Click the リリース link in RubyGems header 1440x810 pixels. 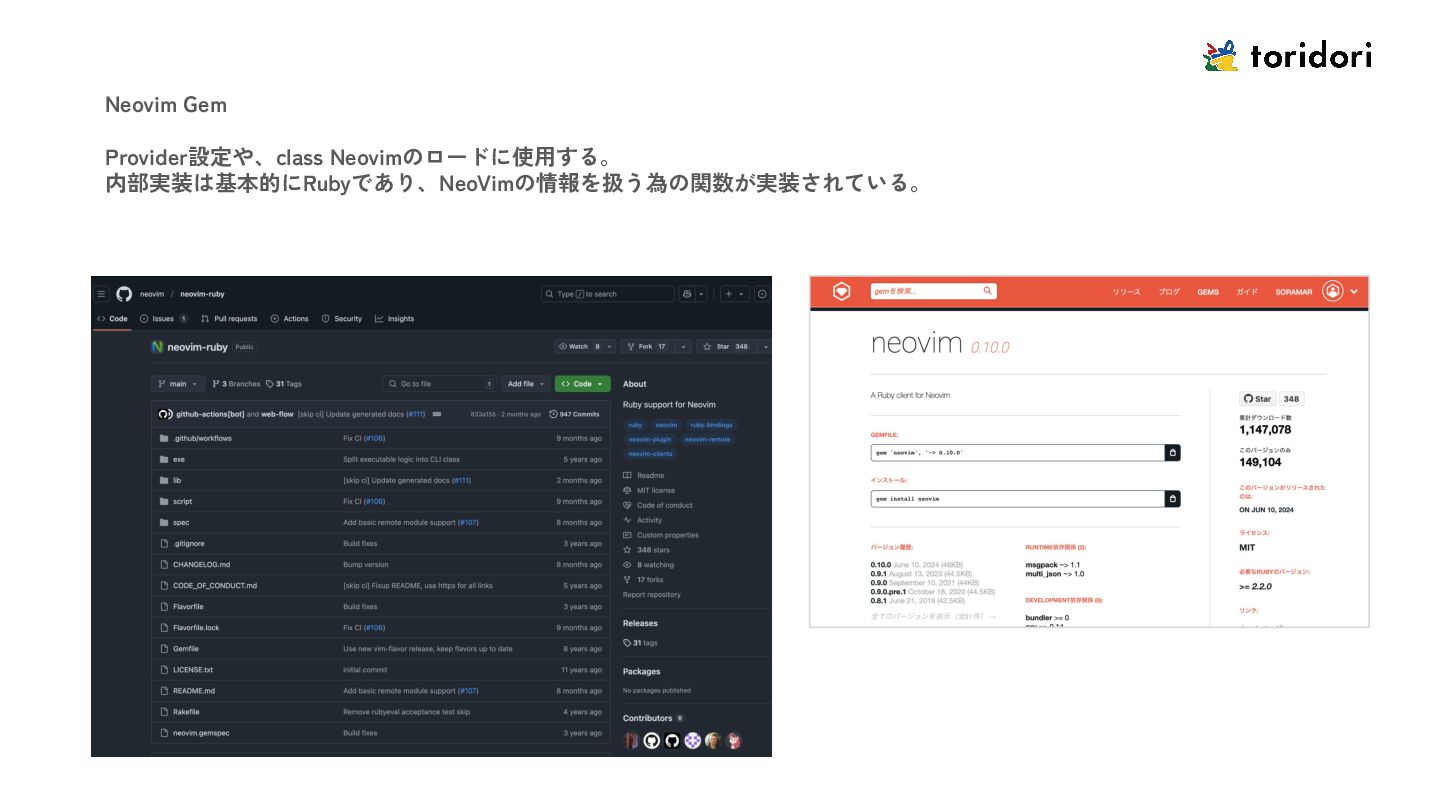[x=1127, y=292]
